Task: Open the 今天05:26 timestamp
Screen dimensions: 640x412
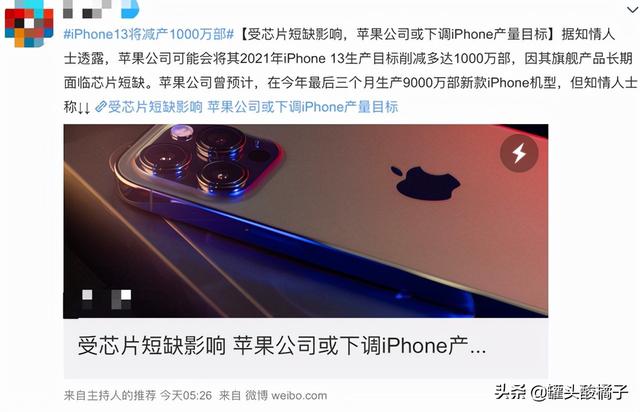Action: 186,395
